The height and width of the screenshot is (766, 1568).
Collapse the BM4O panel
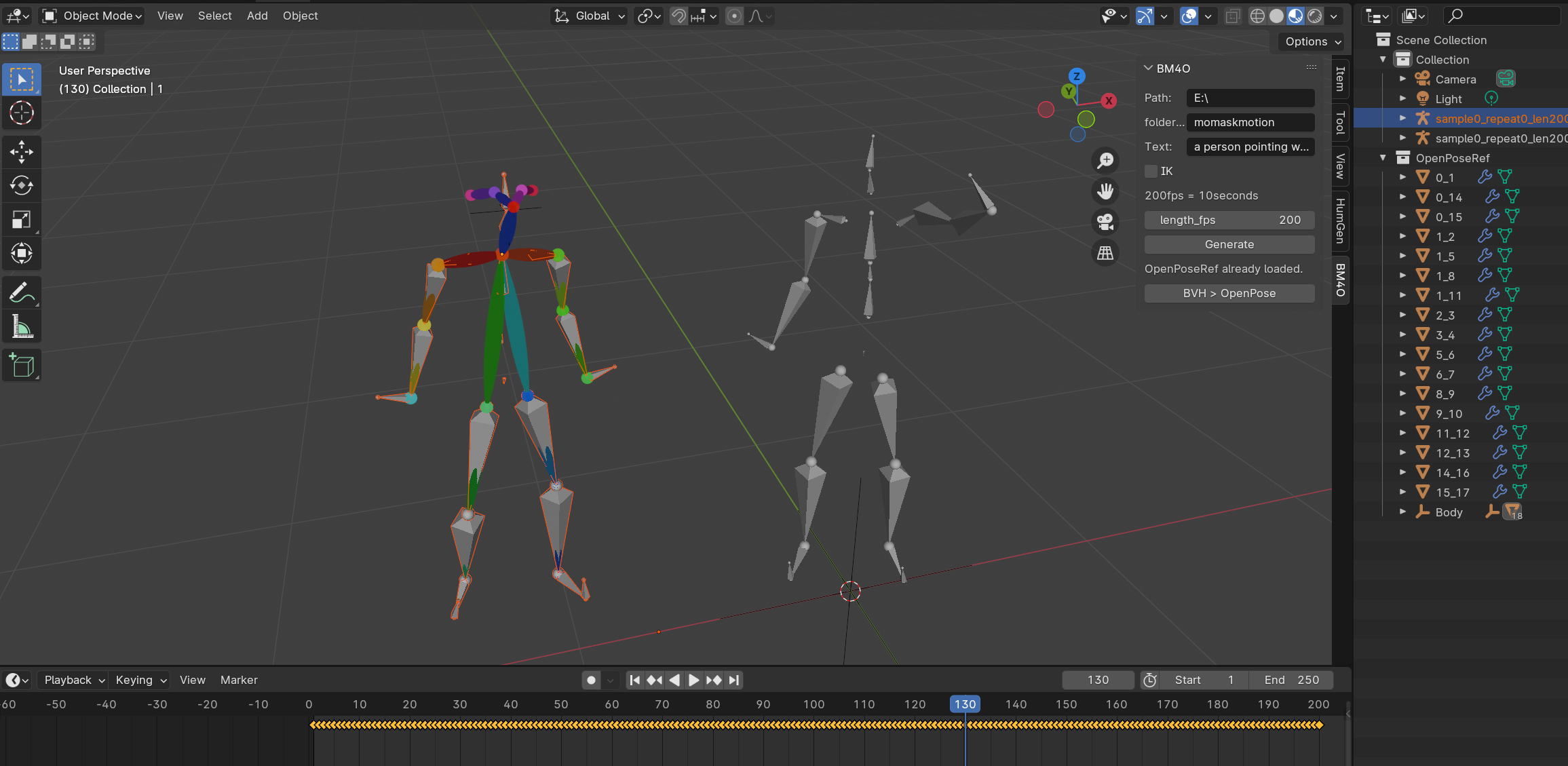[x=1148, y=68]
